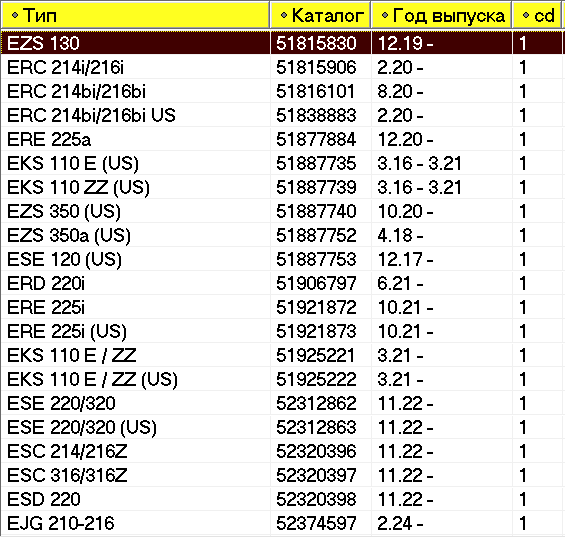Viewport: 565px width, 538px height.
Task: Select the EJG 210-216 row
Action: click(x=282, y=523)
